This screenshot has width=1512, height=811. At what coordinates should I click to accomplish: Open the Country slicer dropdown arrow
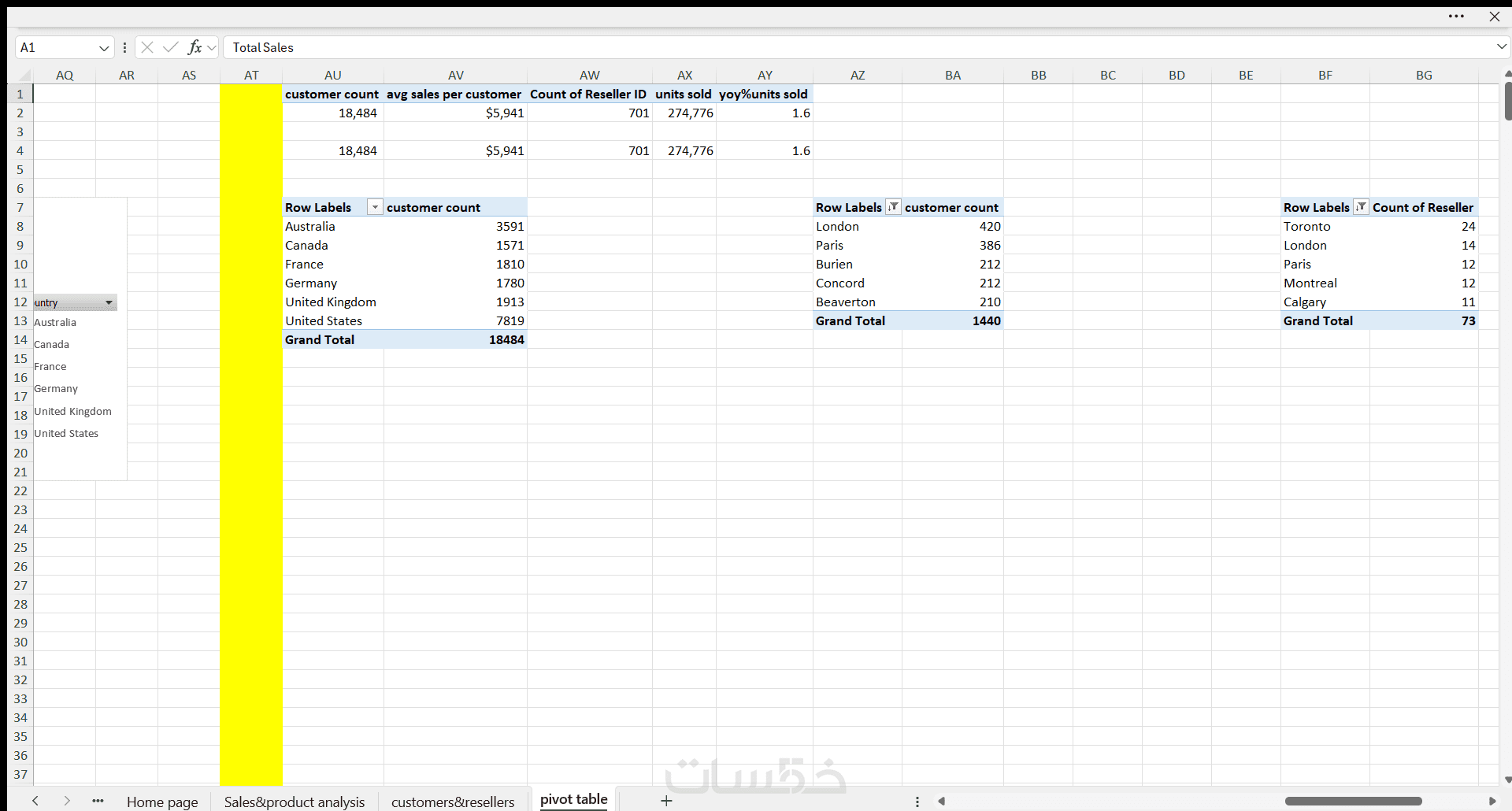click(109, 303)
